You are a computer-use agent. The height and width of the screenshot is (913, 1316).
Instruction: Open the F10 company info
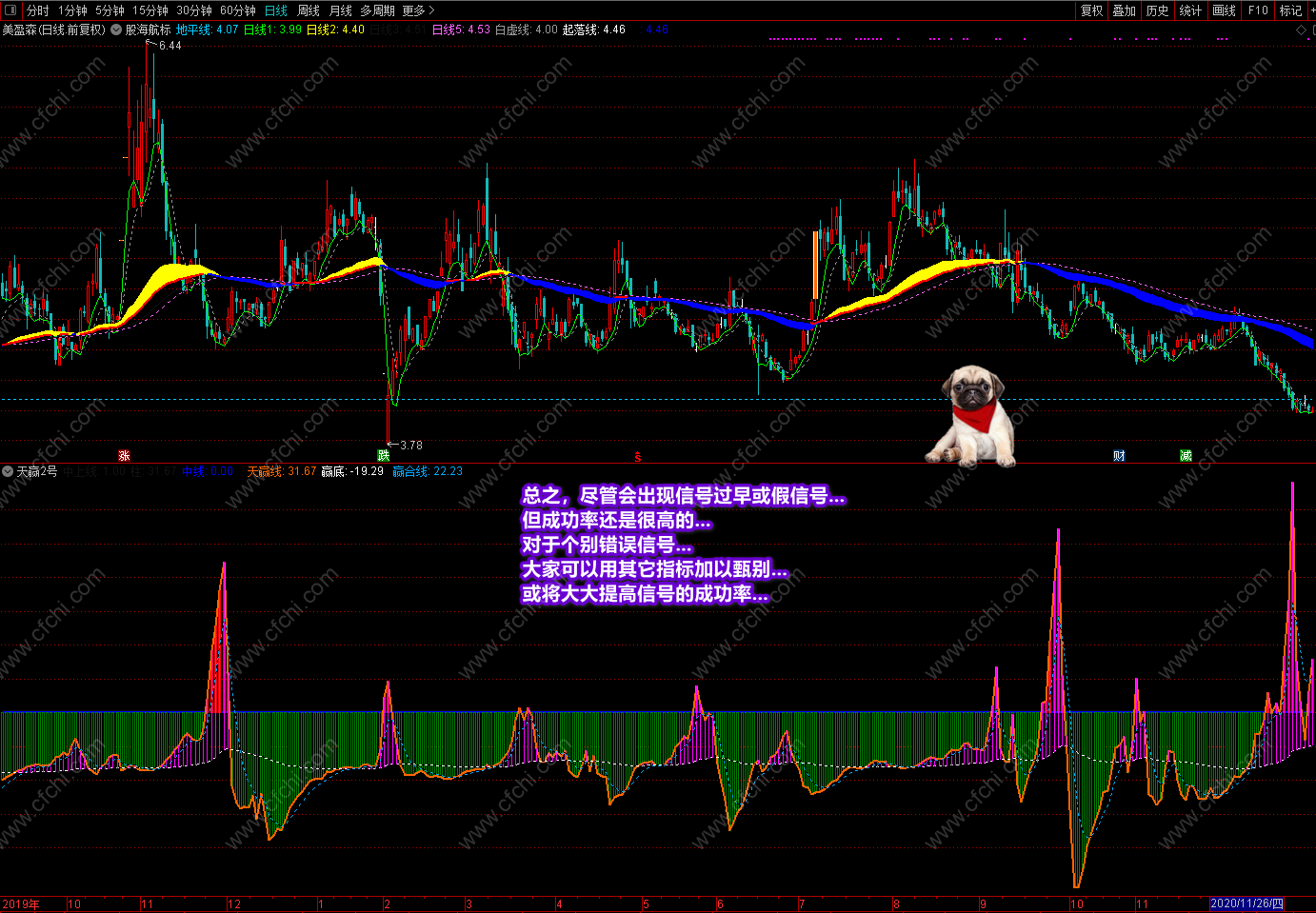tap(1258, 10)
